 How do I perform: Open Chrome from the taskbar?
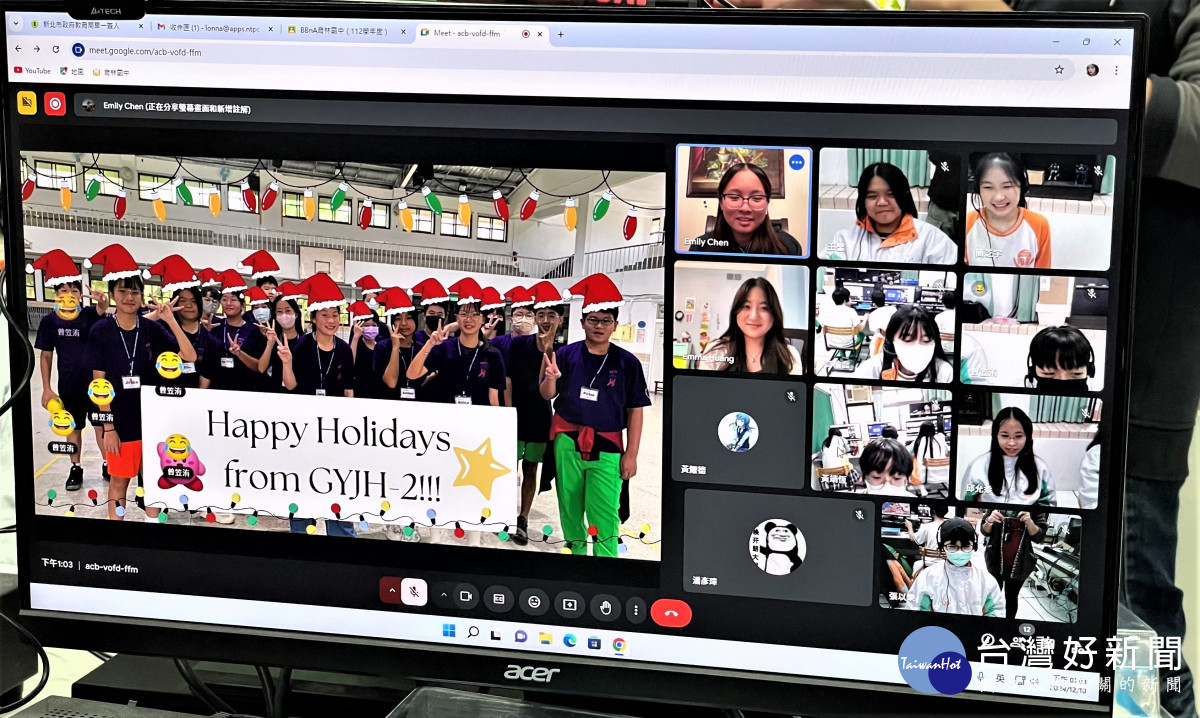[x=620, y=644]
